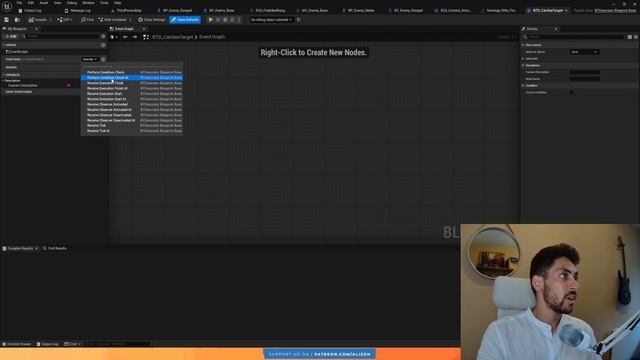Switch to the Message Log tab

point(78,11)
